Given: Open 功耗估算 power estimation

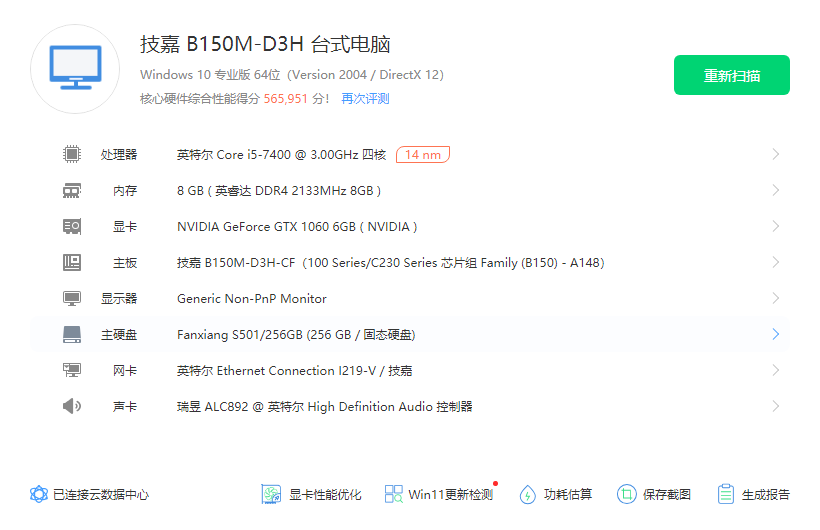Looking at the screenshot, I should pos(555,494).
